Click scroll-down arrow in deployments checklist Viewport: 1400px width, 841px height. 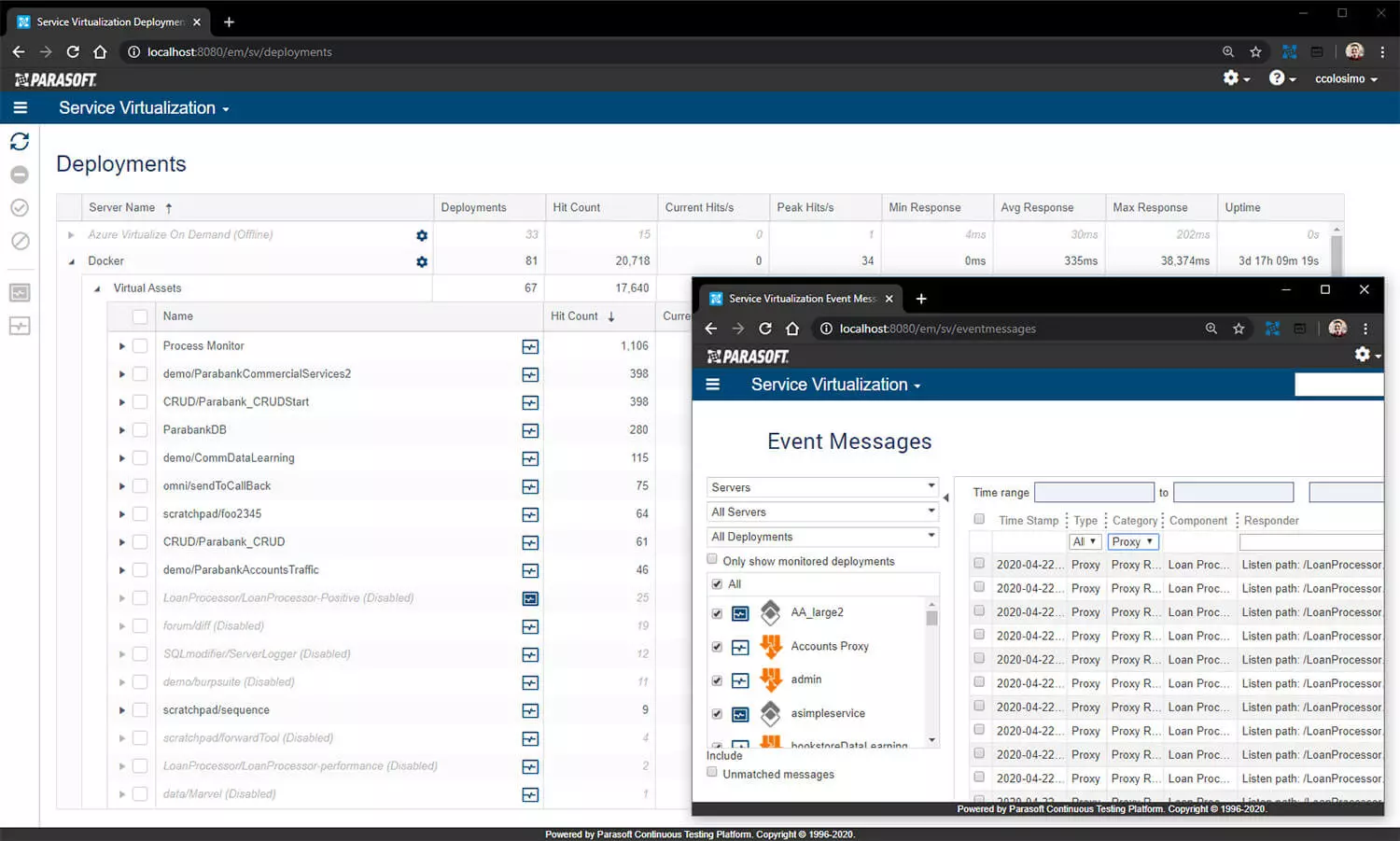tap(931, 740)
